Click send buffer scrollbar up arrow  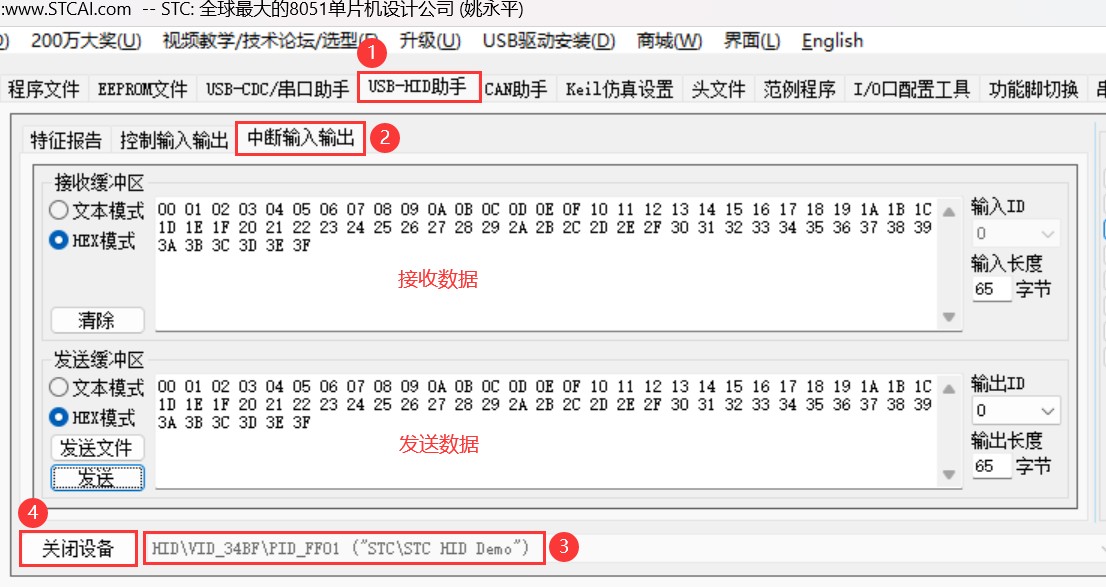[949, 389]
